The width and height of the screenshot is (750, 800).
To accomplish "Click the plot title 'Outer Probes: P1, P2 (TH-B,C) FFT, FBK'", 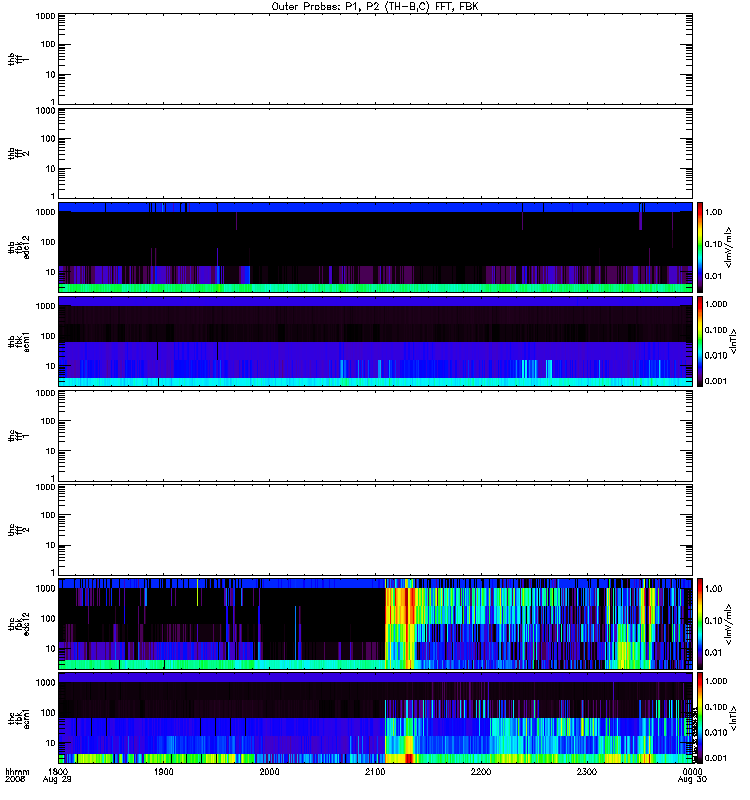I will point(375,7).
